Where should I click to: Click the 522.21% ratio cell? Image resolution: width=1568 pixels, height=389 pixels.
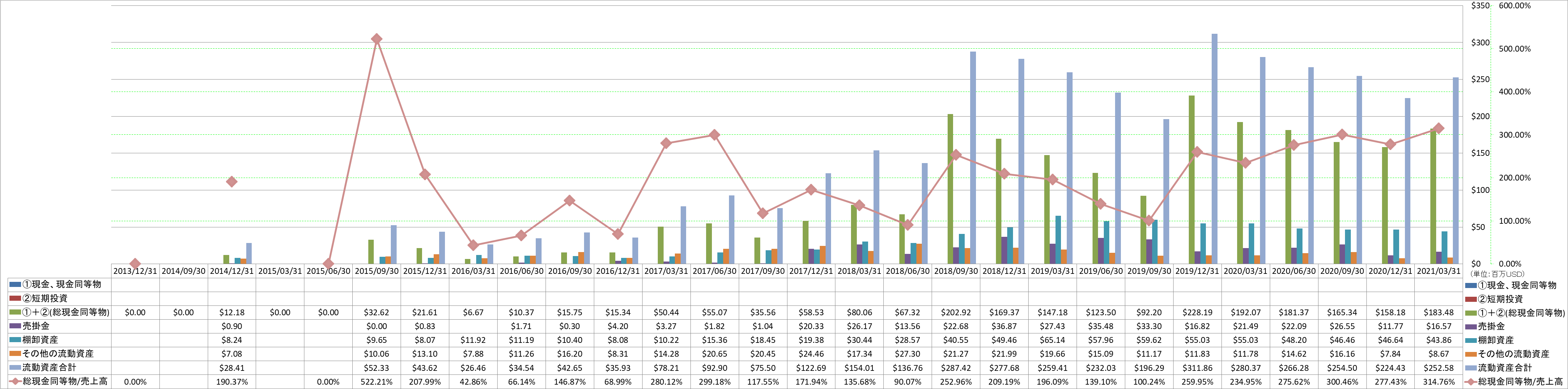coord(376,382)
